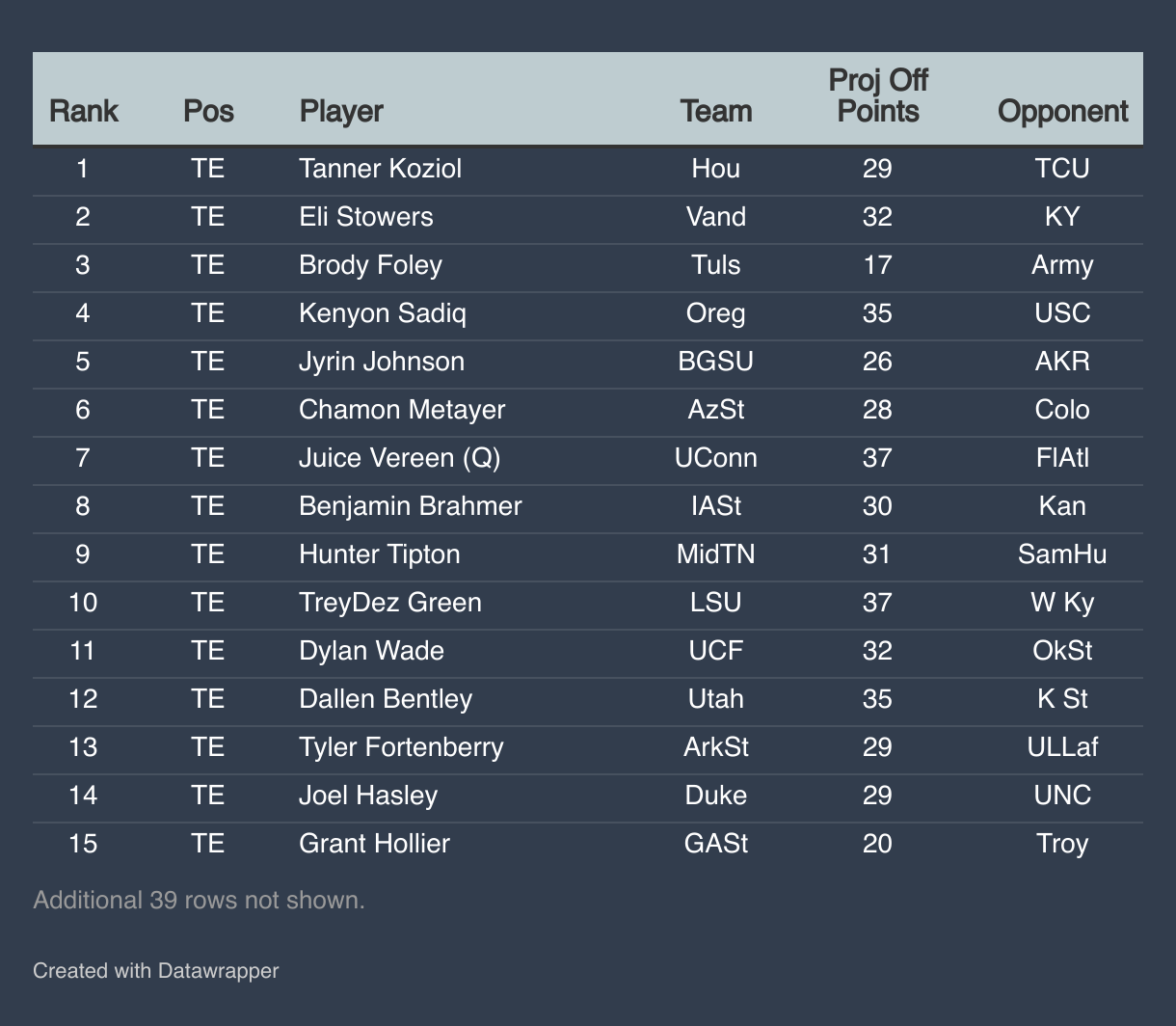This screenshot has width=1176, height=1026.
Task: Click the Rank column header
Action: coord(83,111)
